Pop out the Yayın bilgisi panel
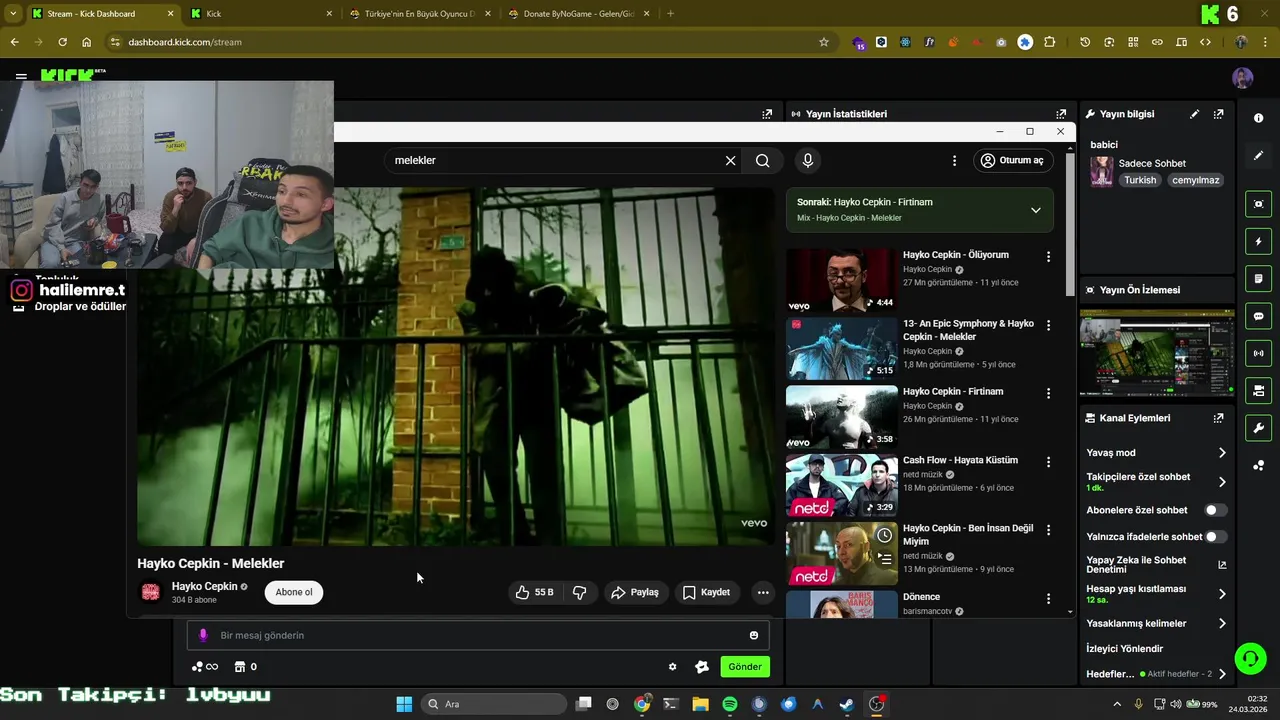This screenshot has width=1280, height=720. [1218, 114]
